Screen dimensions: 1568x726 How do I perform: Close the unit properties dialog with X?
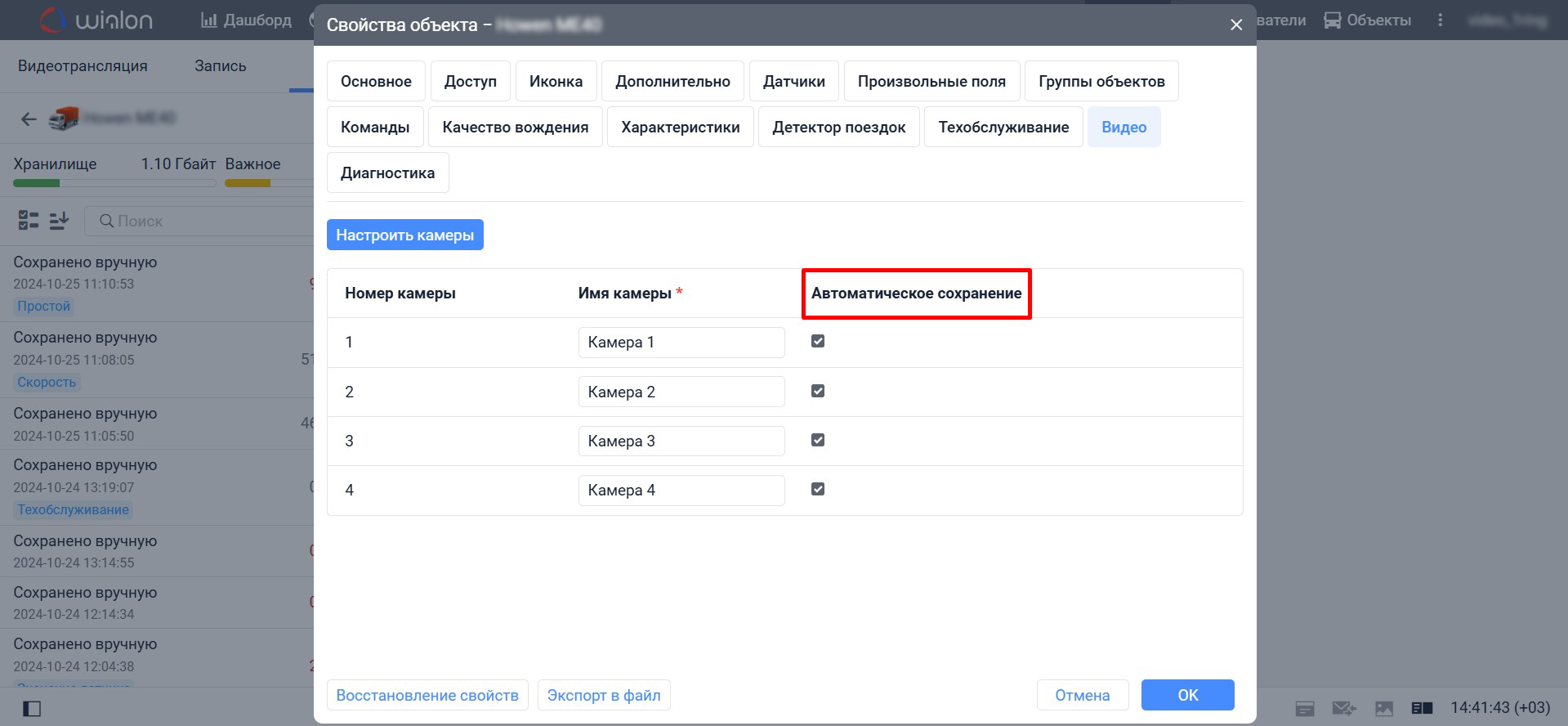[x=1236, y=25]
